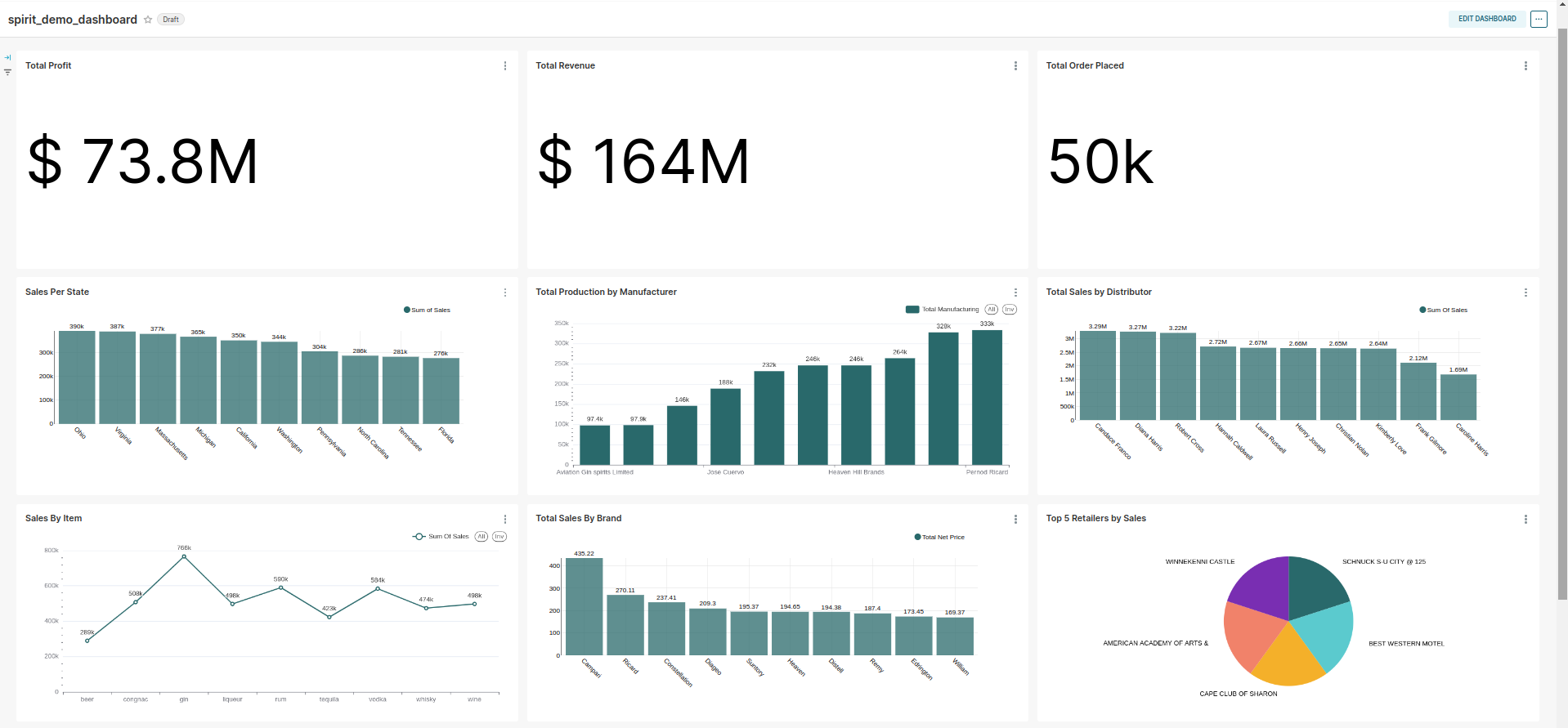Invert legend selection in Sales By Item chart
The width and height of the screenshot is (1568, 728).
(x=500, y=537)
